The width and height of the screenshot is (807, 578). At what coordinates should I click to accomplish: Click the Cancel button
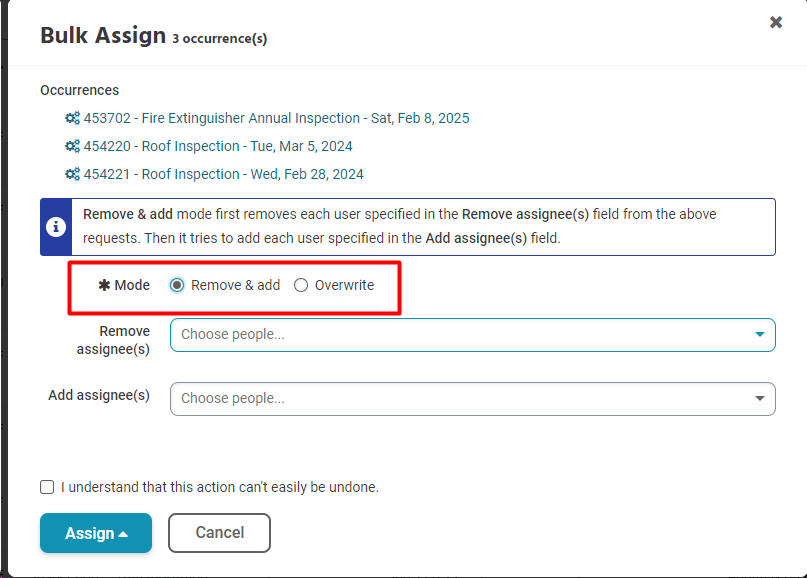coord(219,533)
